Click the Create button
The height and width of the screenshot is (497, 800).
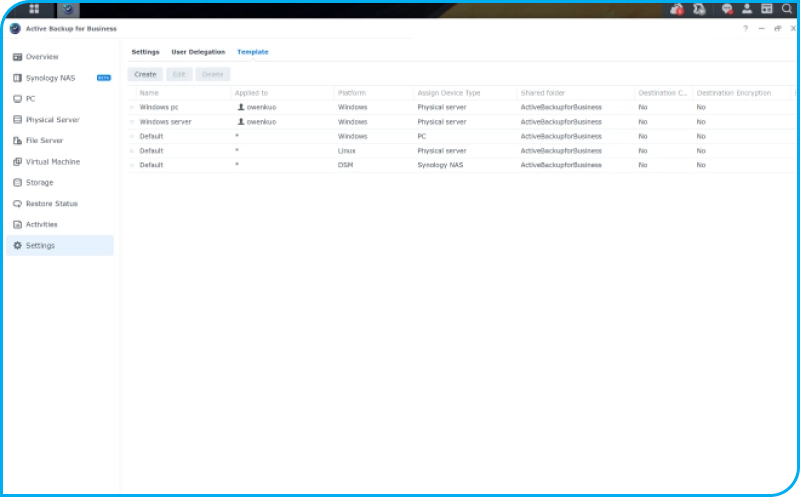click(145, 74)
